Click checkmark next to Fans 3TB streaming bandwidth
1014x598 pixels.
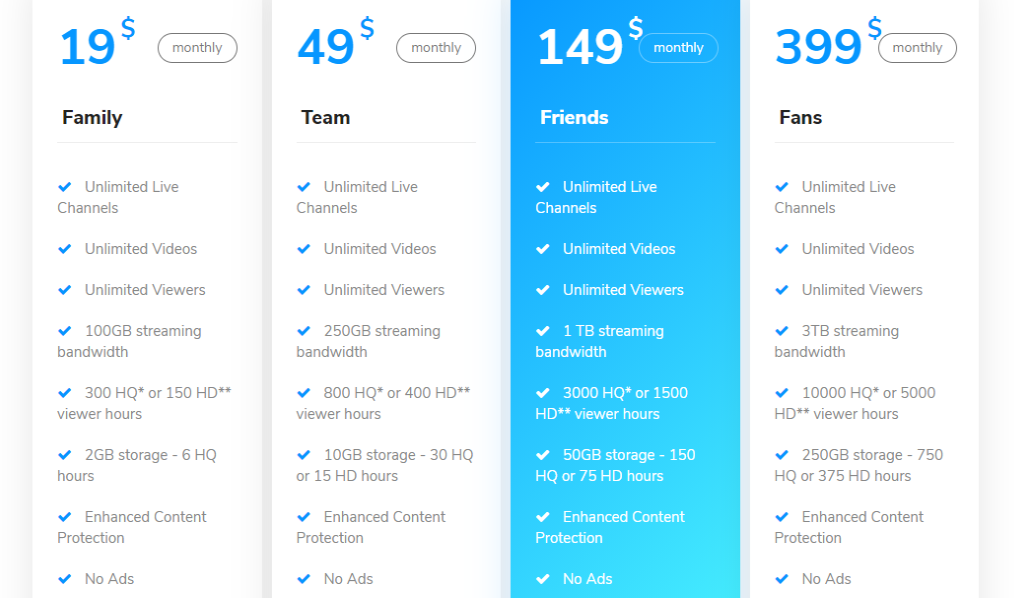(x=782, y=331)
